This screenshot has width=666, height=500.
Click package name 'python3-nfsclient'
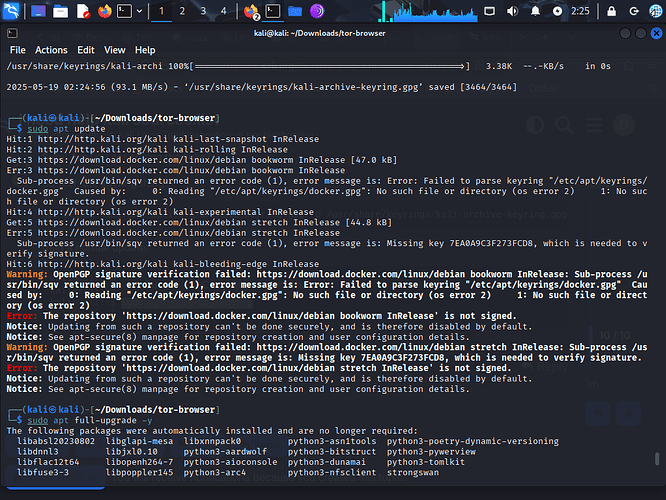[x=332, y=472]
